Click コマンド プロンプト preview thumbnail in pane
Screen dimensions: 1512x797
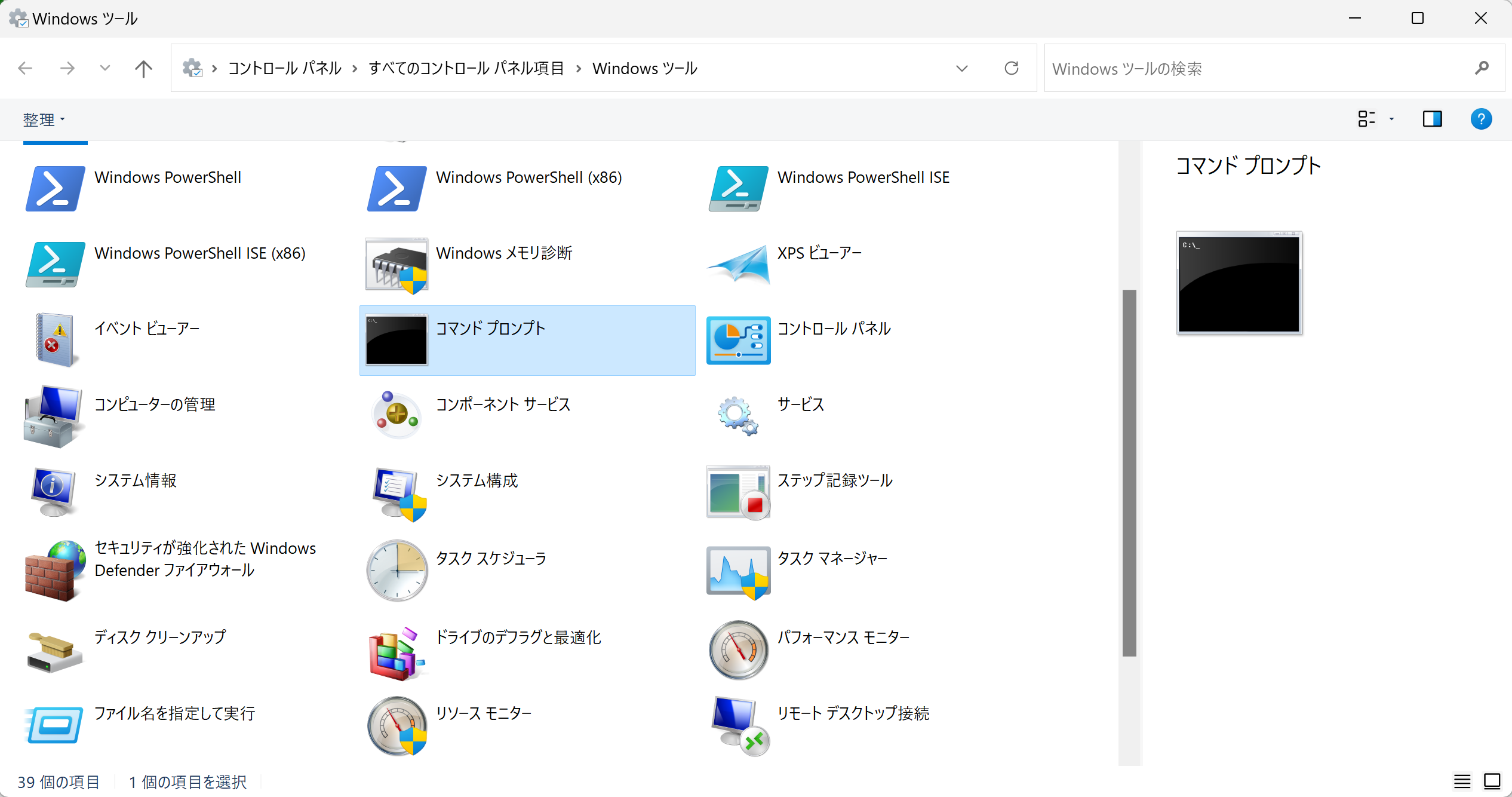pos(1239,283)
